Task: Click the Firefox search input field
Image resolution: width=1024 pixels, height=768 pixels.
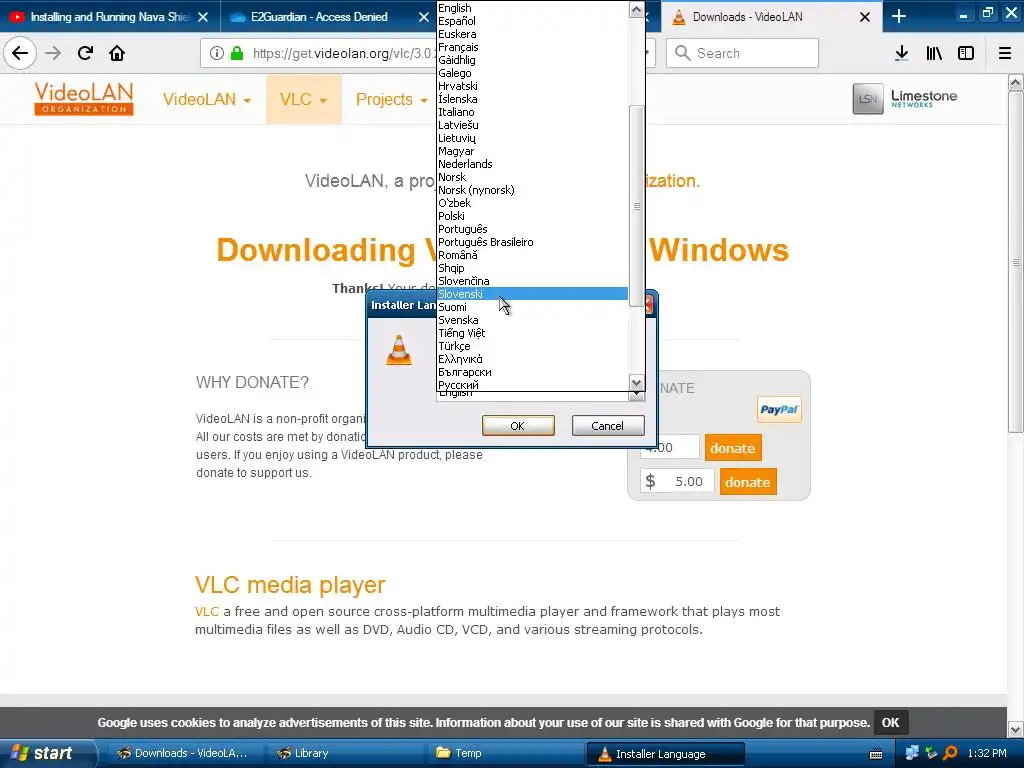Action: (x=743, y=53)
